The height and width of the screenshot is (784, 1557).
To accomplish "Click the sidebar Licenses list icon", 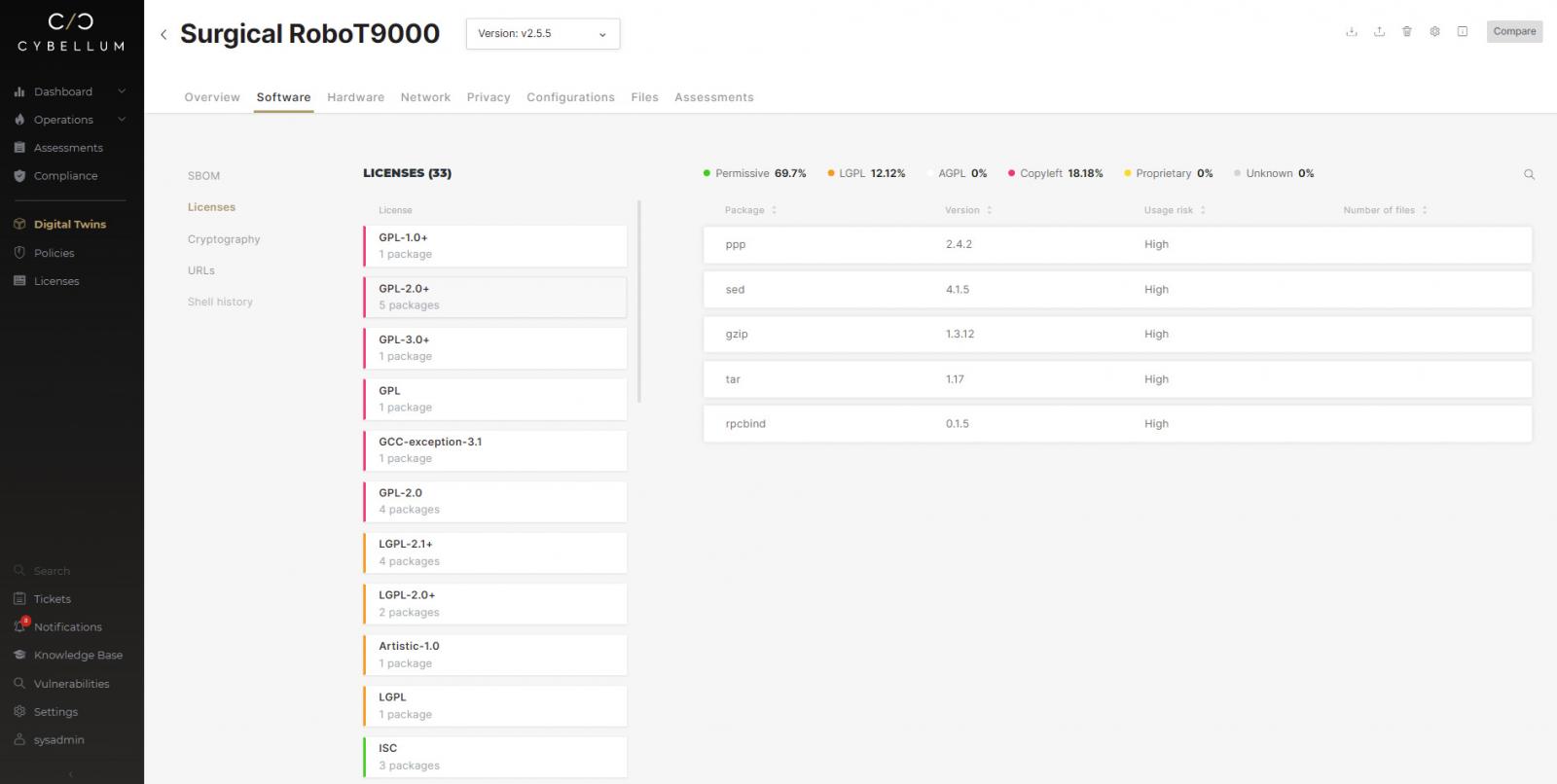I will [19, 281].
